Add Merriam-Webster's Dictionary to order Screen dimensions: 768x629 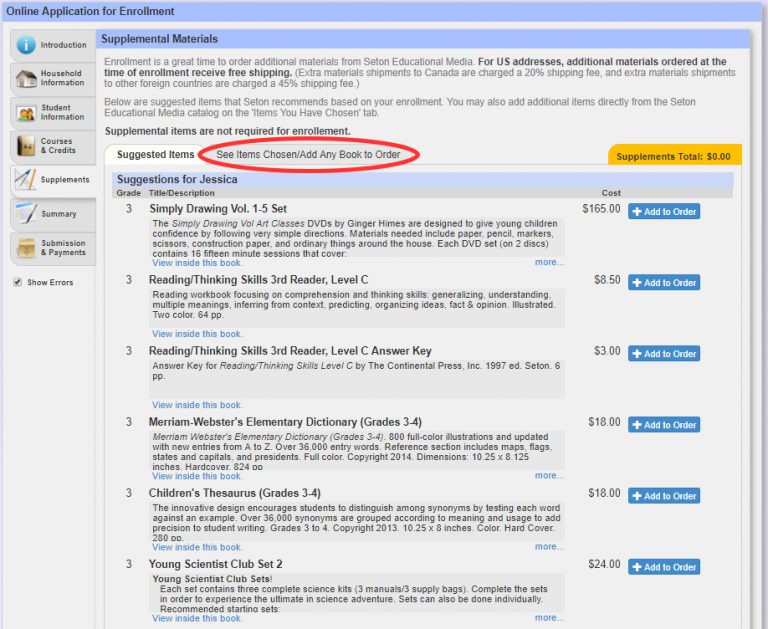coord(664,425)
